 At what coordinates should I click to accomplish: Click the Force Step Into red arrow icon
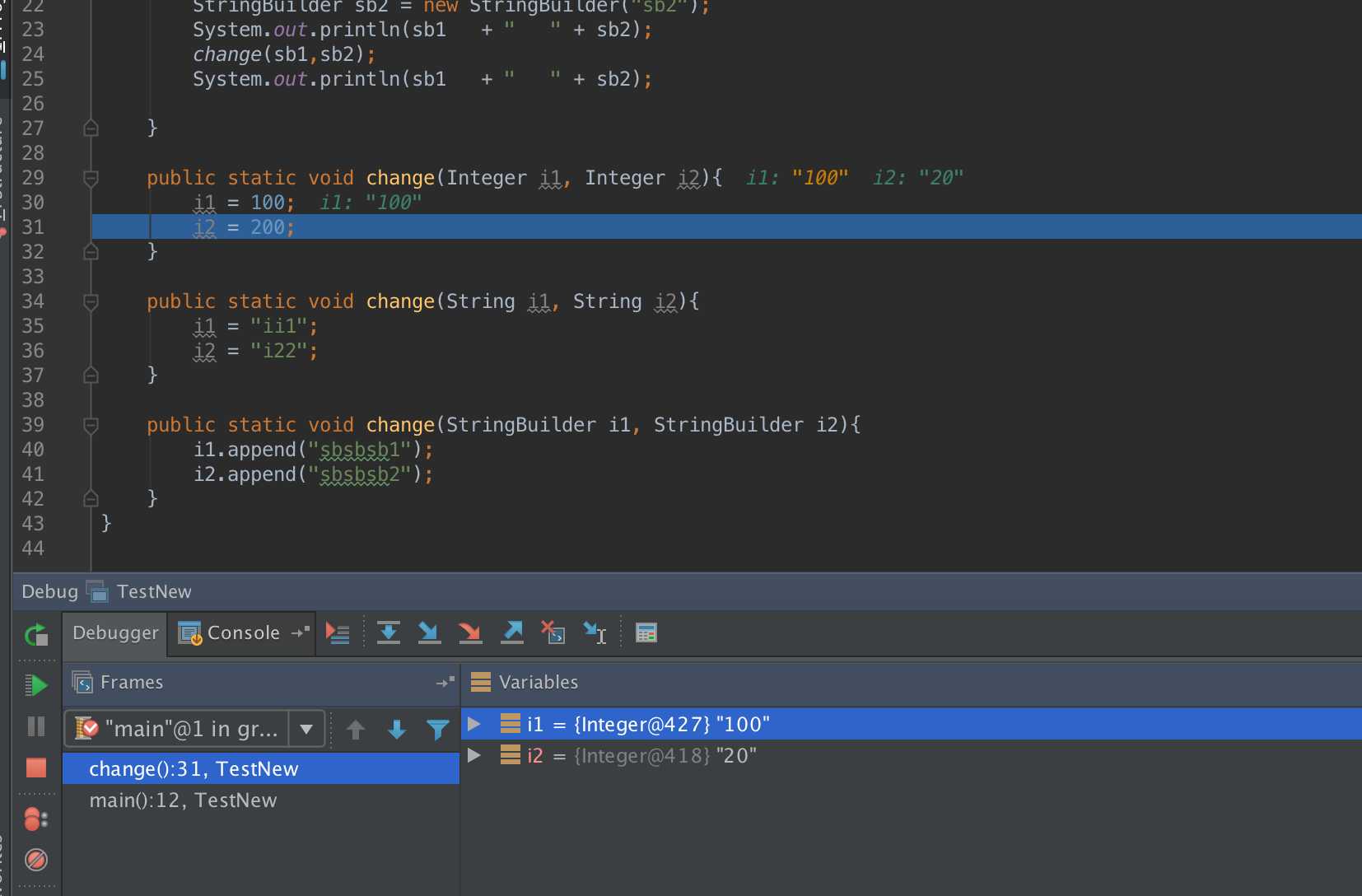pyautogui.click(x=470, y=632)
